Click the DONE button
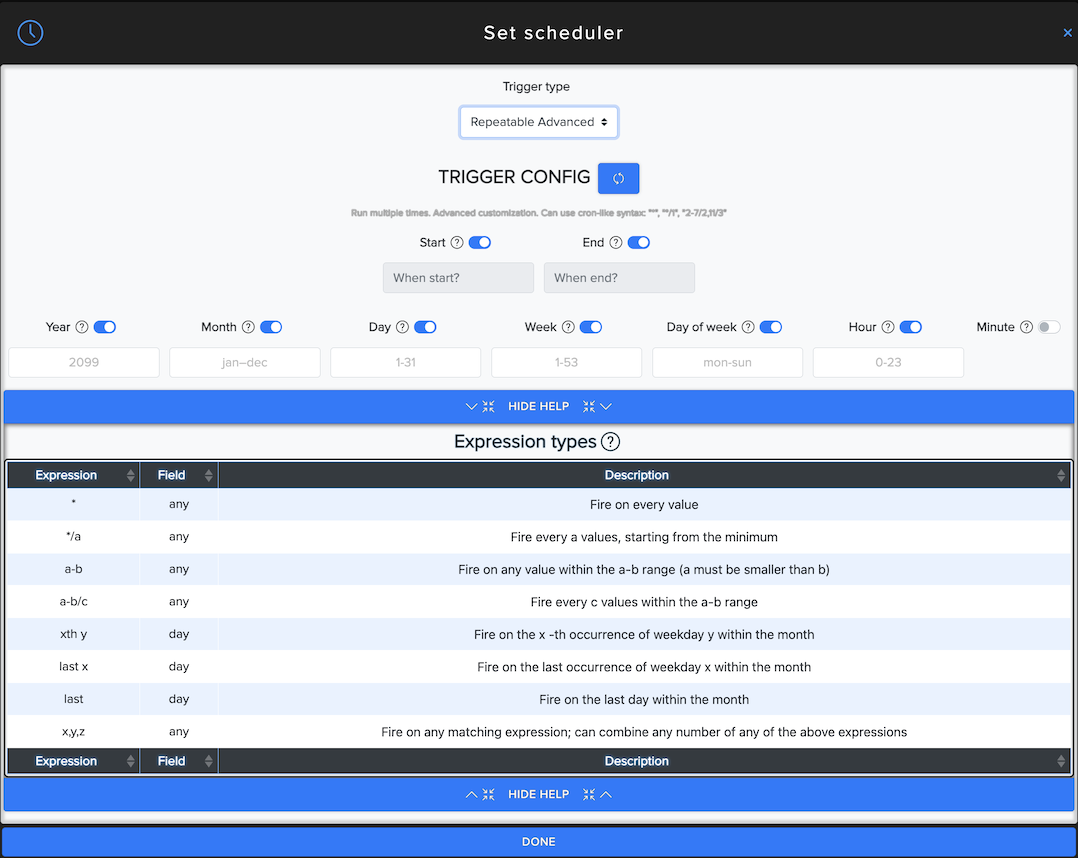The height and width of the screenshot is (858, 1078). click(539, 841)
